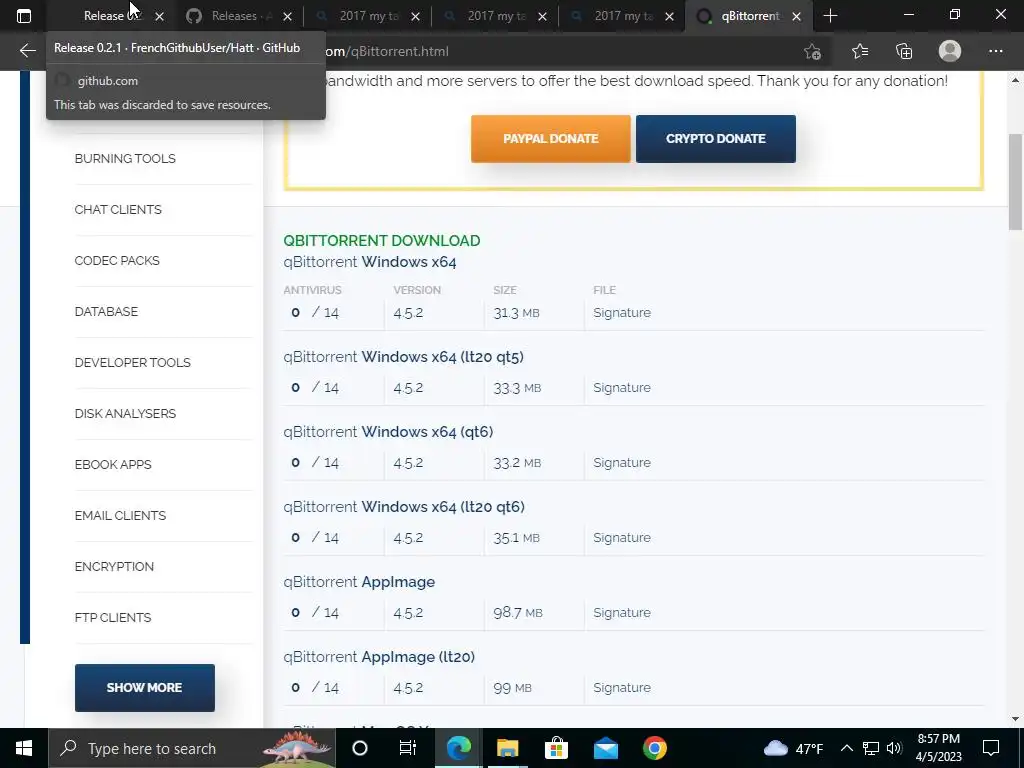The image size is (1024, 768).
Task: Close the Release 0.2.1 tab
Action: pos(159,16)
